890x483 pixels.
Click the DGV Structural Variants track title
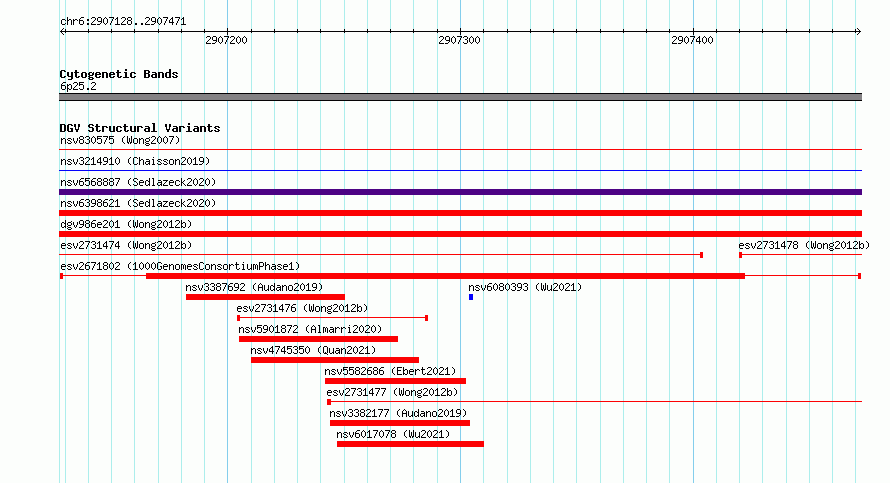pyautogui.click(x=140, y=128)
